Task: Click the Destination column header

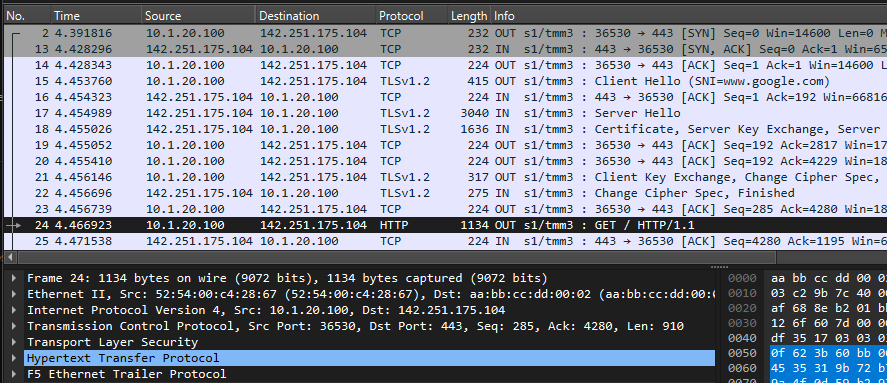Action: (316, 16)
